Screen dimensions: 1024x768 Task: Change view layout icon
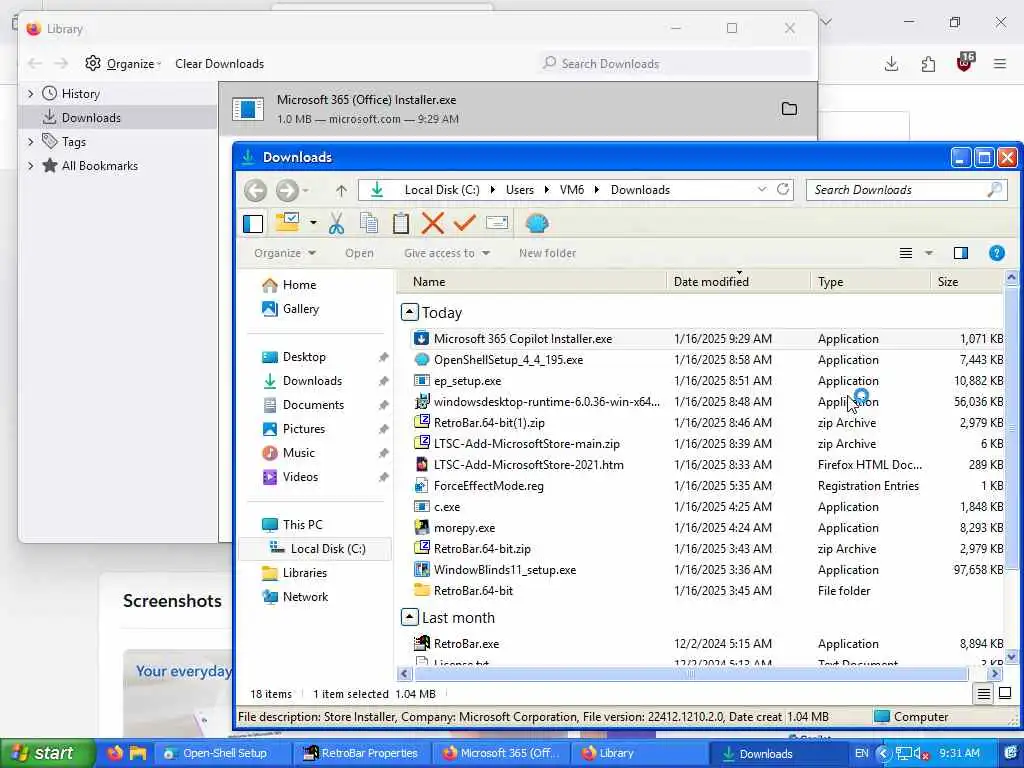coord(906,253)
